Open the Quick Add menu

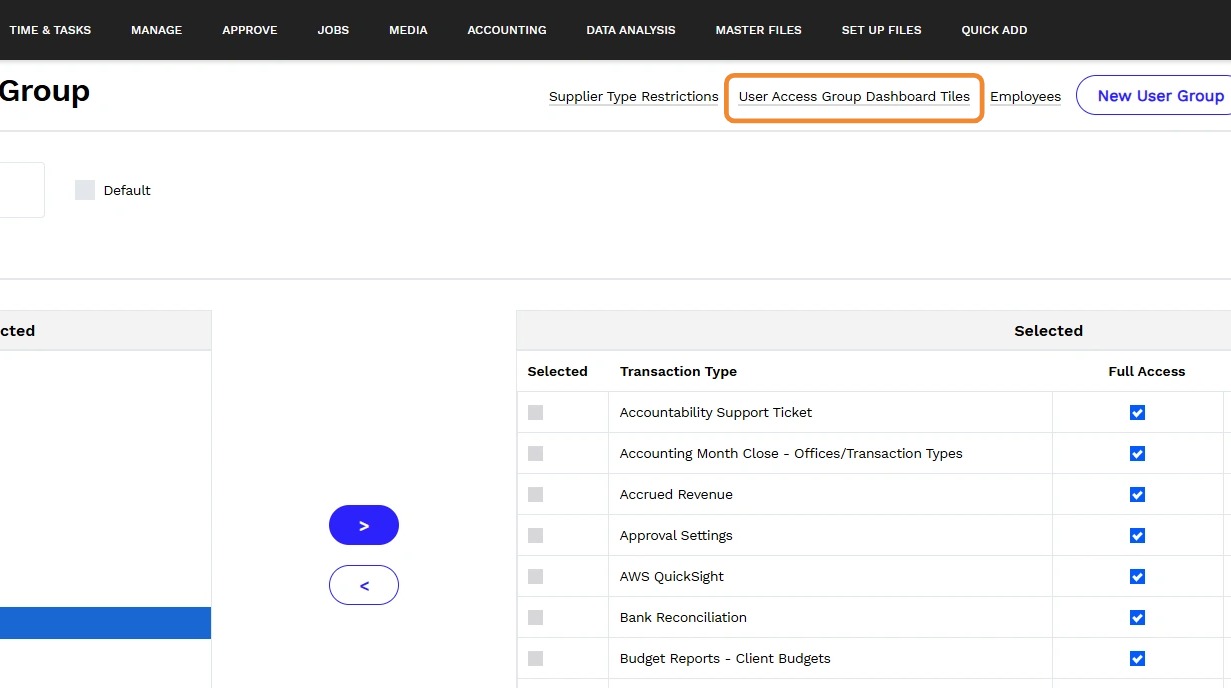994,30
